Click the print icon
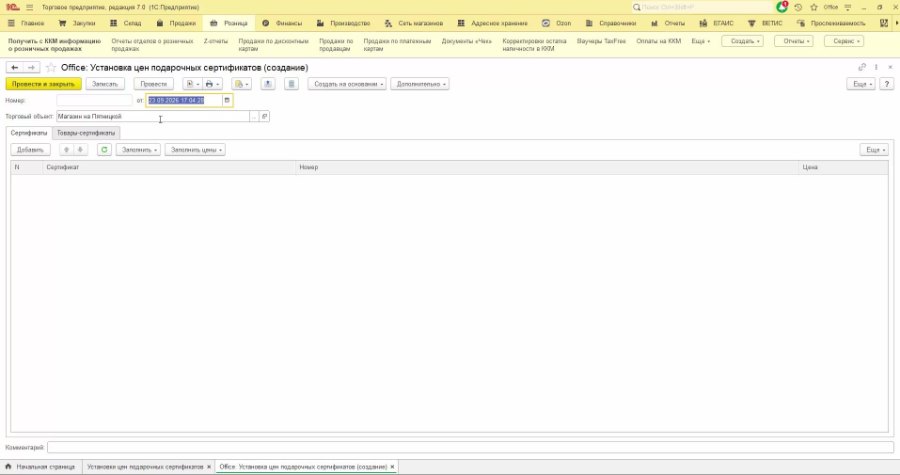The width and height of the screenshot is (900, 475). pos(212,84)
